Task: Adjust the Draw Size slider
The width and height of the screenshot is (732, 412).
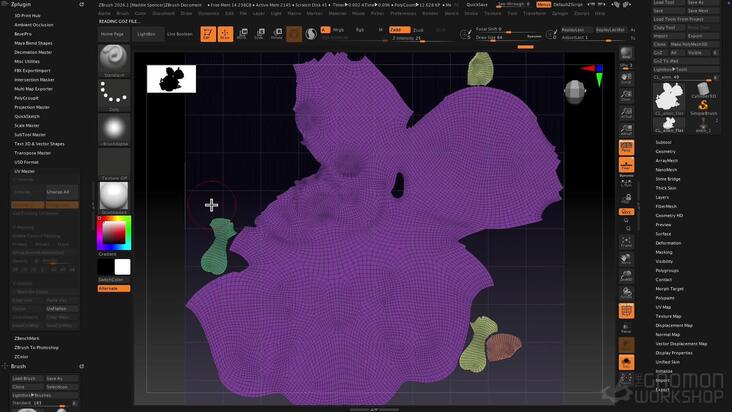Action: pyautogui.click(x=508, y=37)
